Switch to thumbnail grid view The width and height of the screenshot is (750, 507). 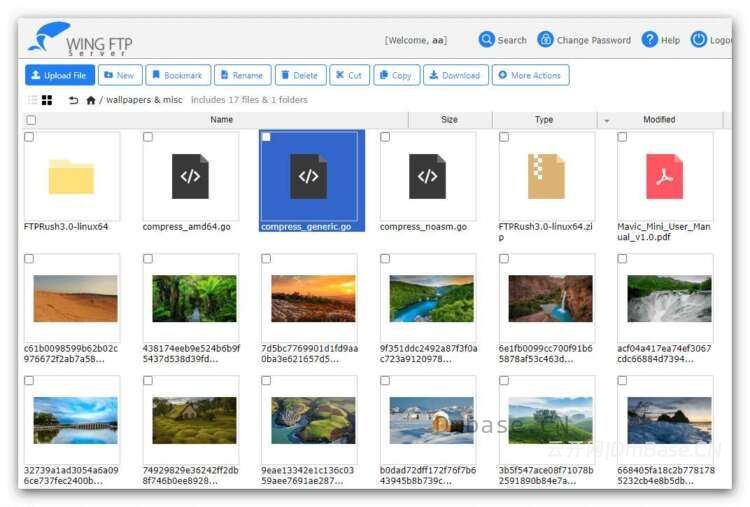47,100
